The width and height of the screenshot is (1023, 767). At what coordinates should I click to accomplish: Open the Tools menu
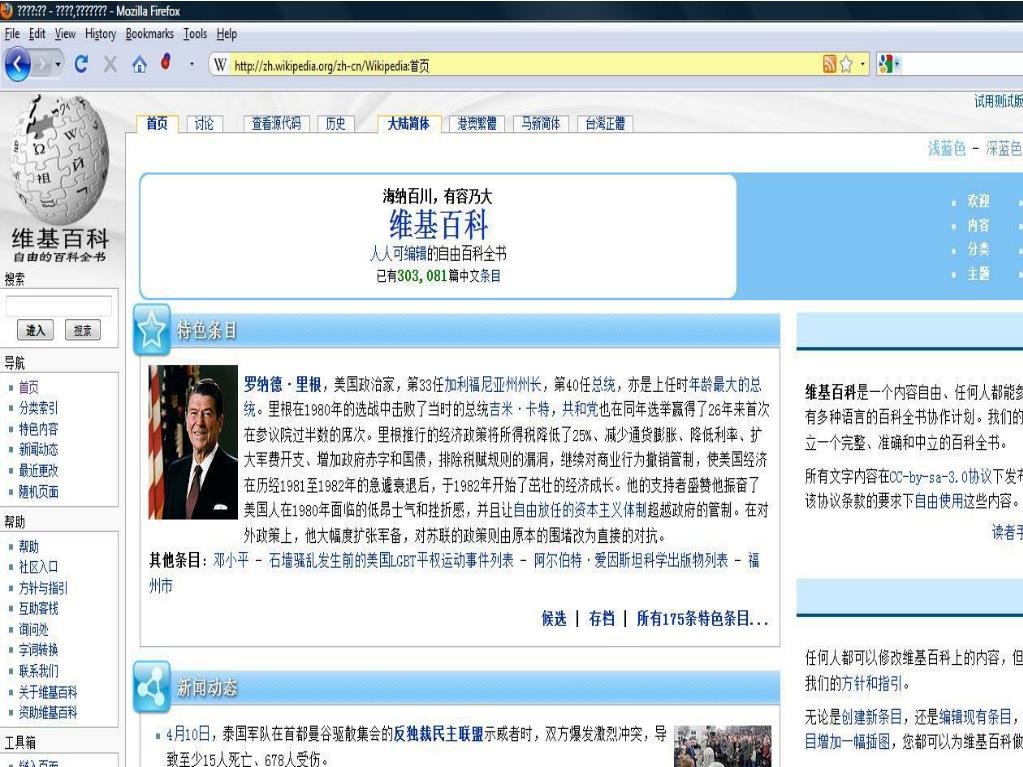[x=194, y=33]
